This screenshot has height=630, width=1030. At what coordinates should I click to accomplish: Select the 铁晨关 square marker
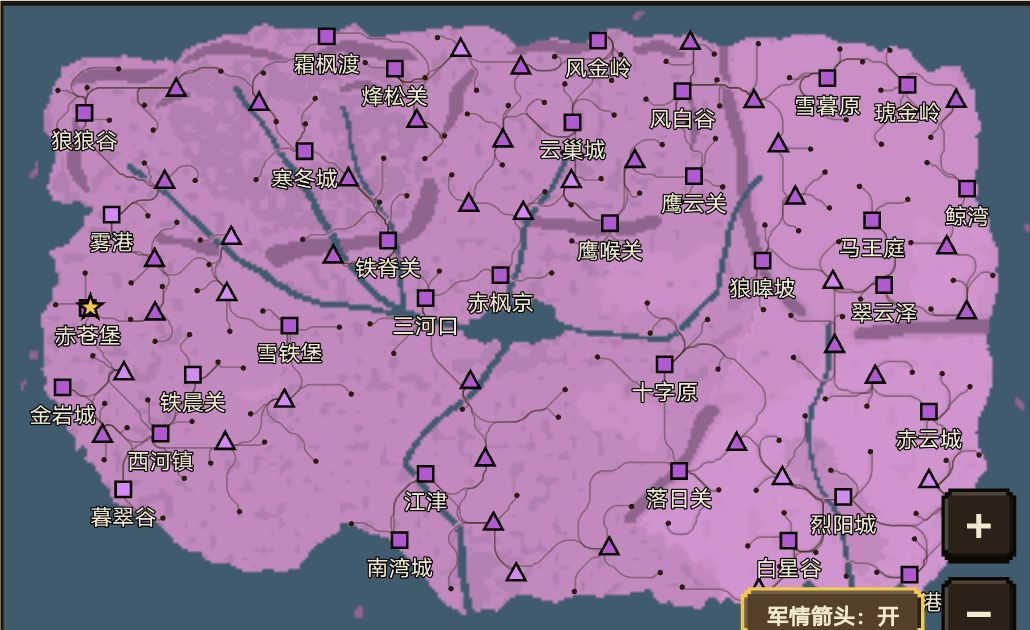[x=192, y=374]
